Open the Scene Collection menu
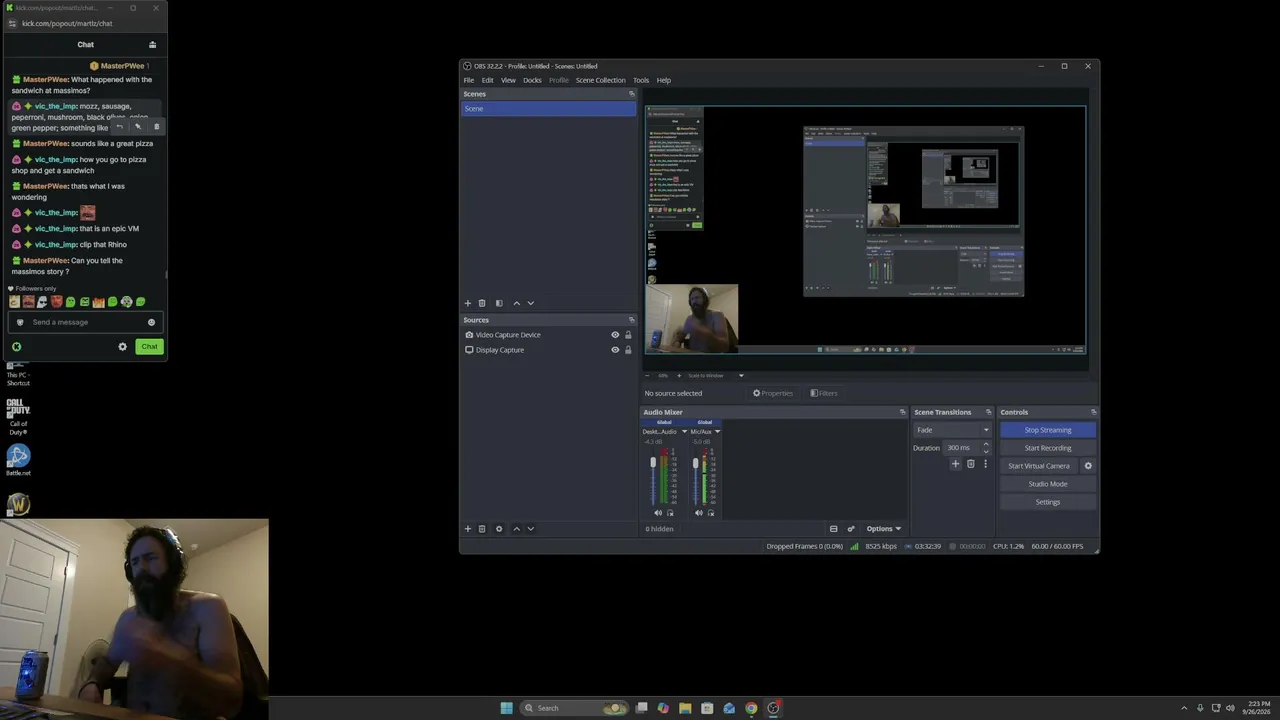1280x720 pixels. click(x=600, y=80)
